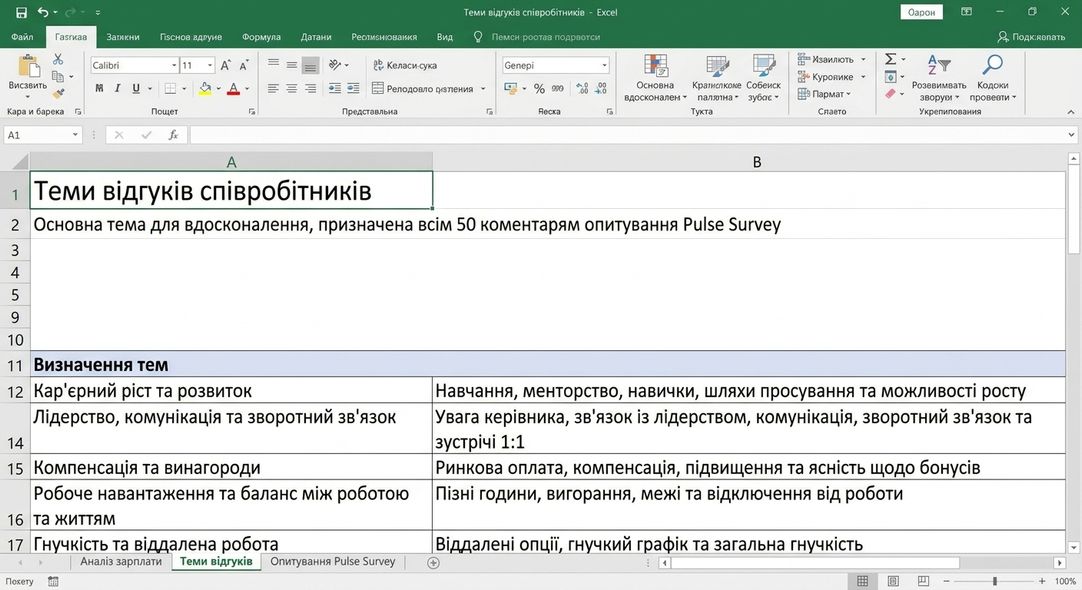Screen dimensions: 1082x590
Task: Click the Cut scissors icon
Action: [58, 60]
